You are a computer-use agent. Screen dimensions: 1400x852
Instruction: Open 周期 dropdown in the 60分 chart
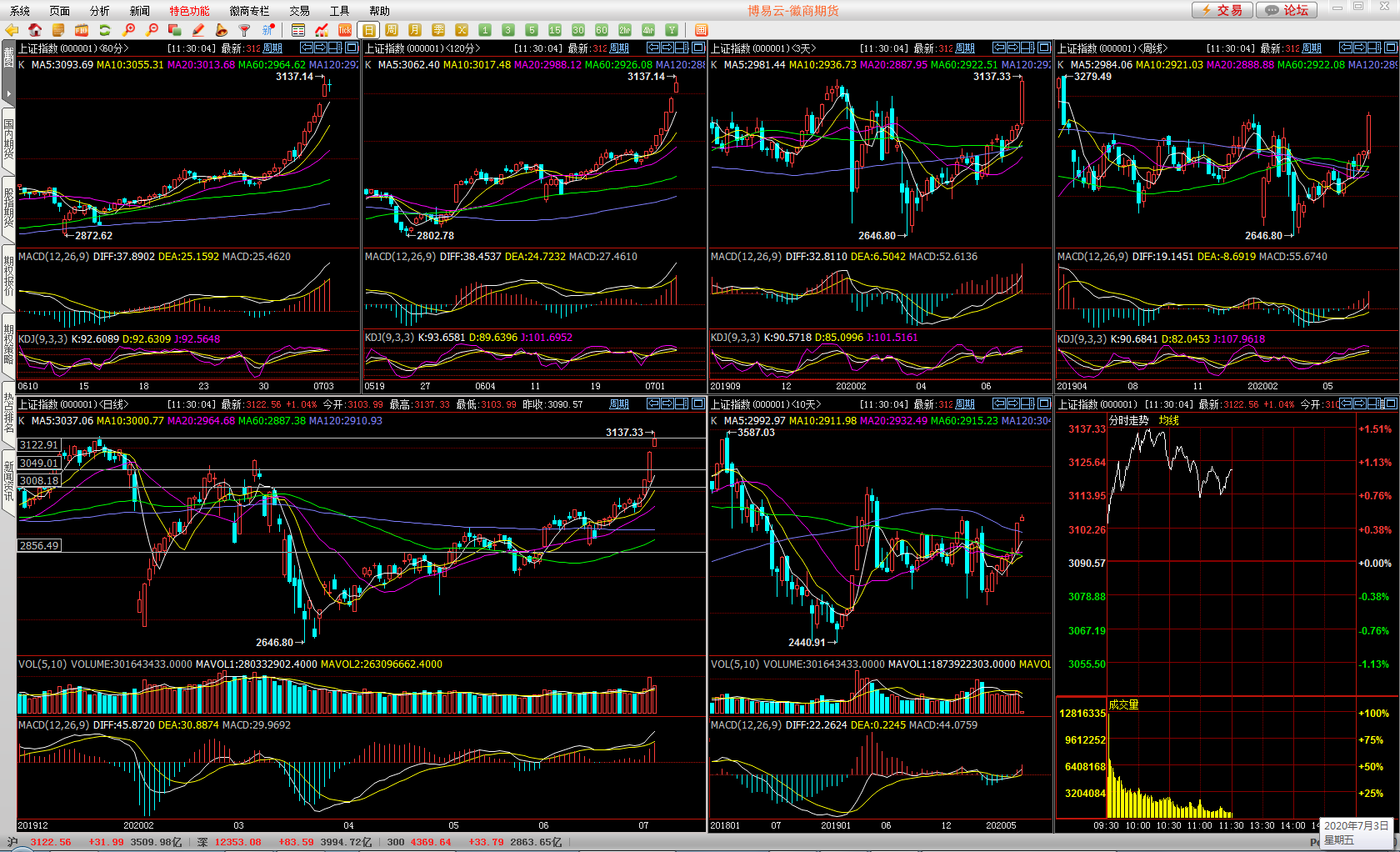pos(272,48)
